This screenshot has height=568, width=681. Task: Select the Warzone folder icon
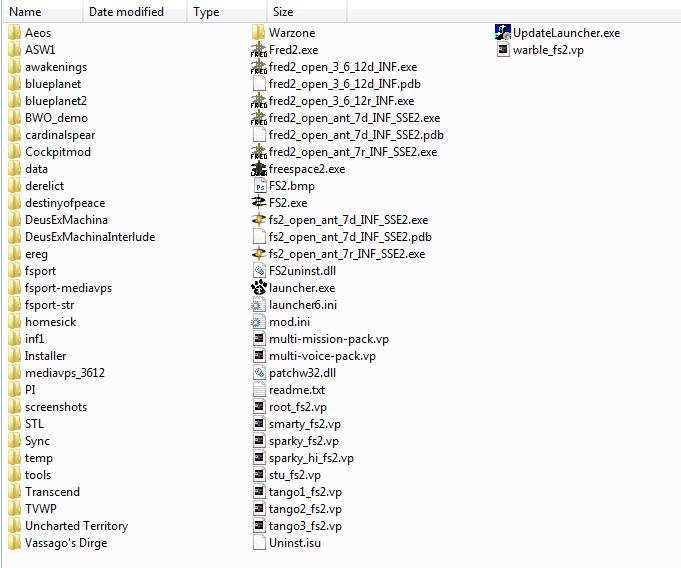[x=258, y=33]
